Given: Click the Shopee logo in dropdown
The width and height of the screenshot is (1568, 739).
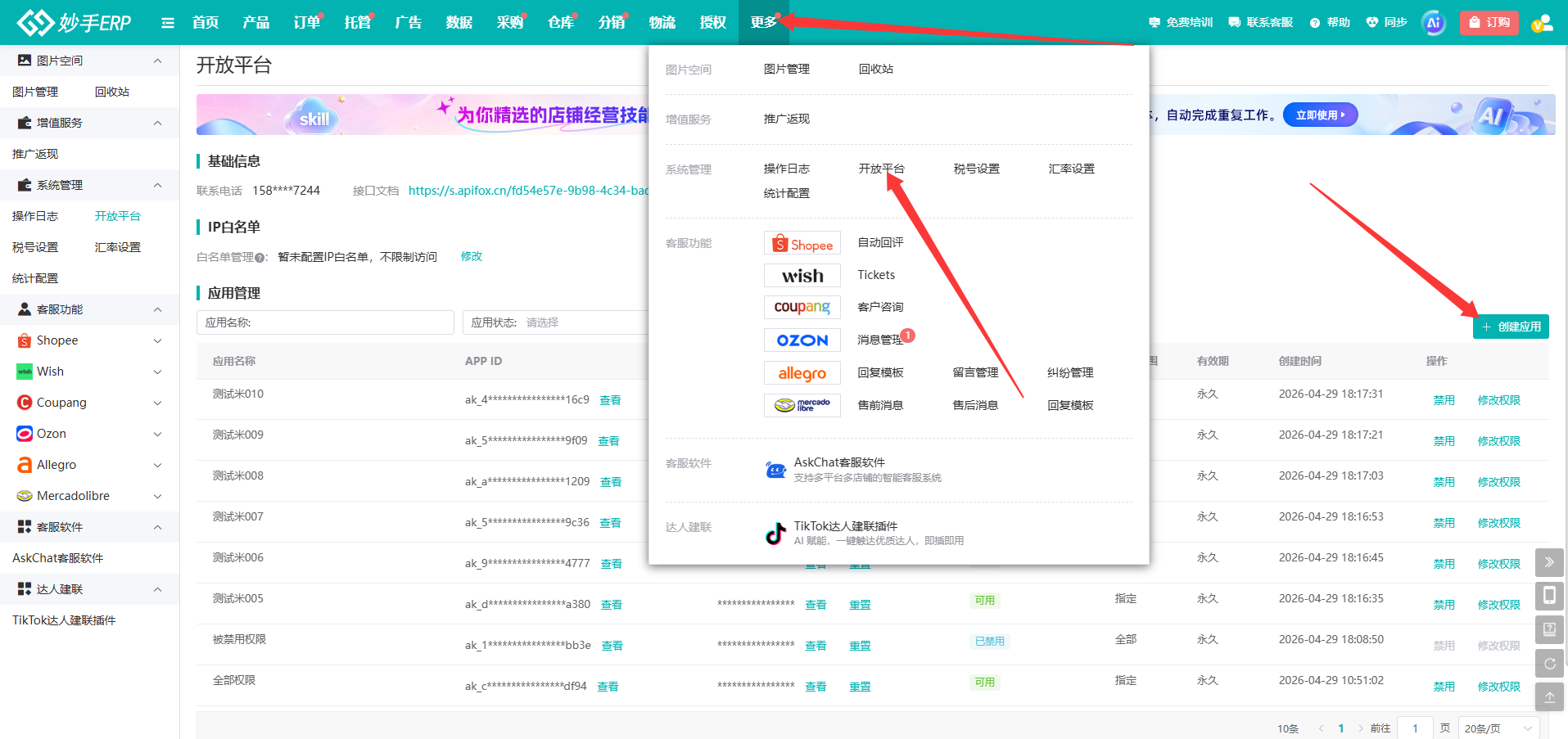Looking at the screenshot, I should pos(802,243).
